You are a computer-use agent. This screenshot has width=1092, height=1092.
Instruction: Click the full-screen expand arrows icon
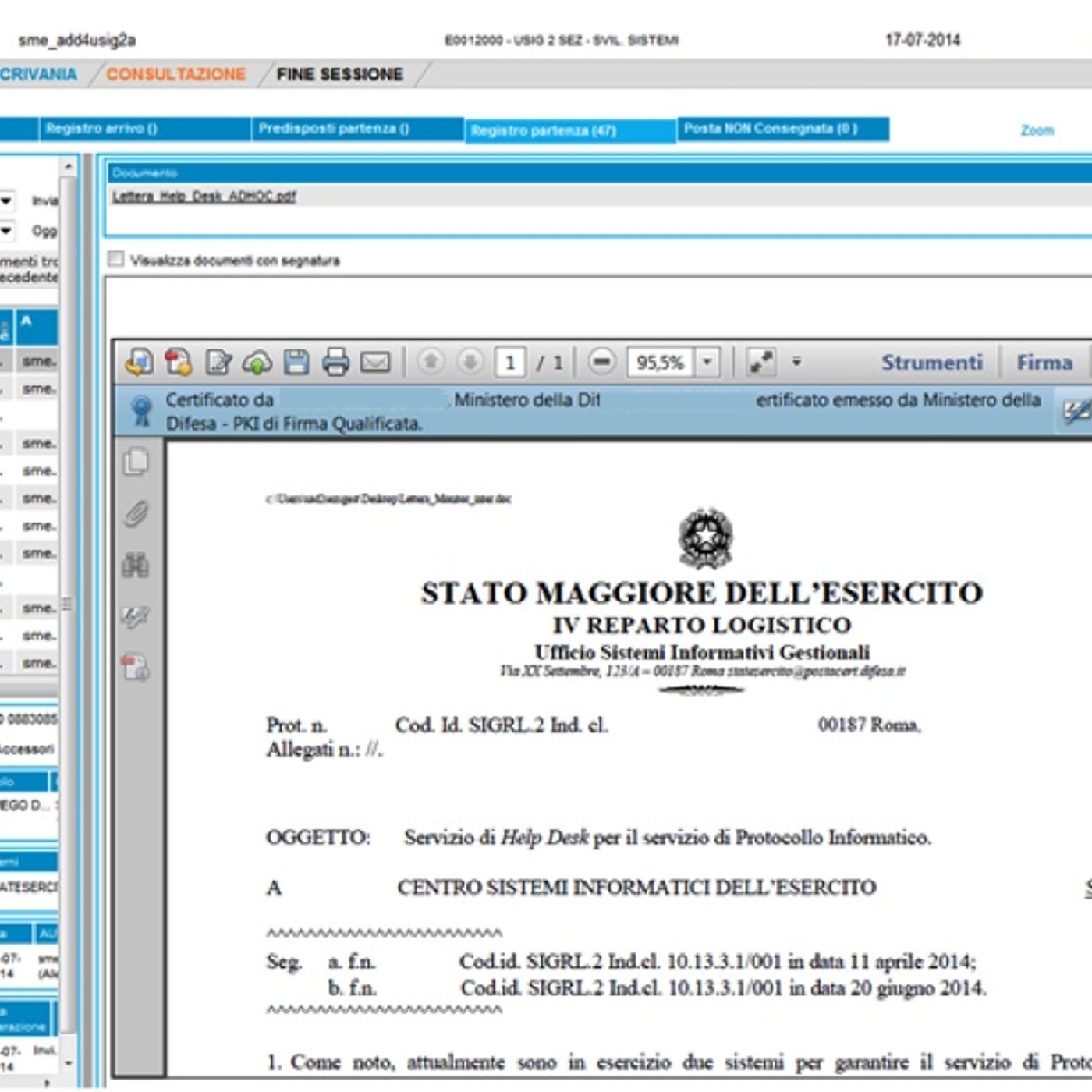tap(760, 362)
